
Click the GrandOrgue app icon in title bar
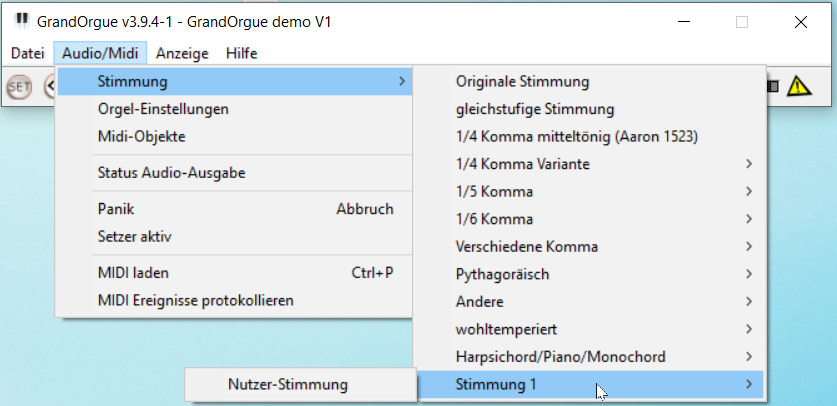tap(20, 21)
